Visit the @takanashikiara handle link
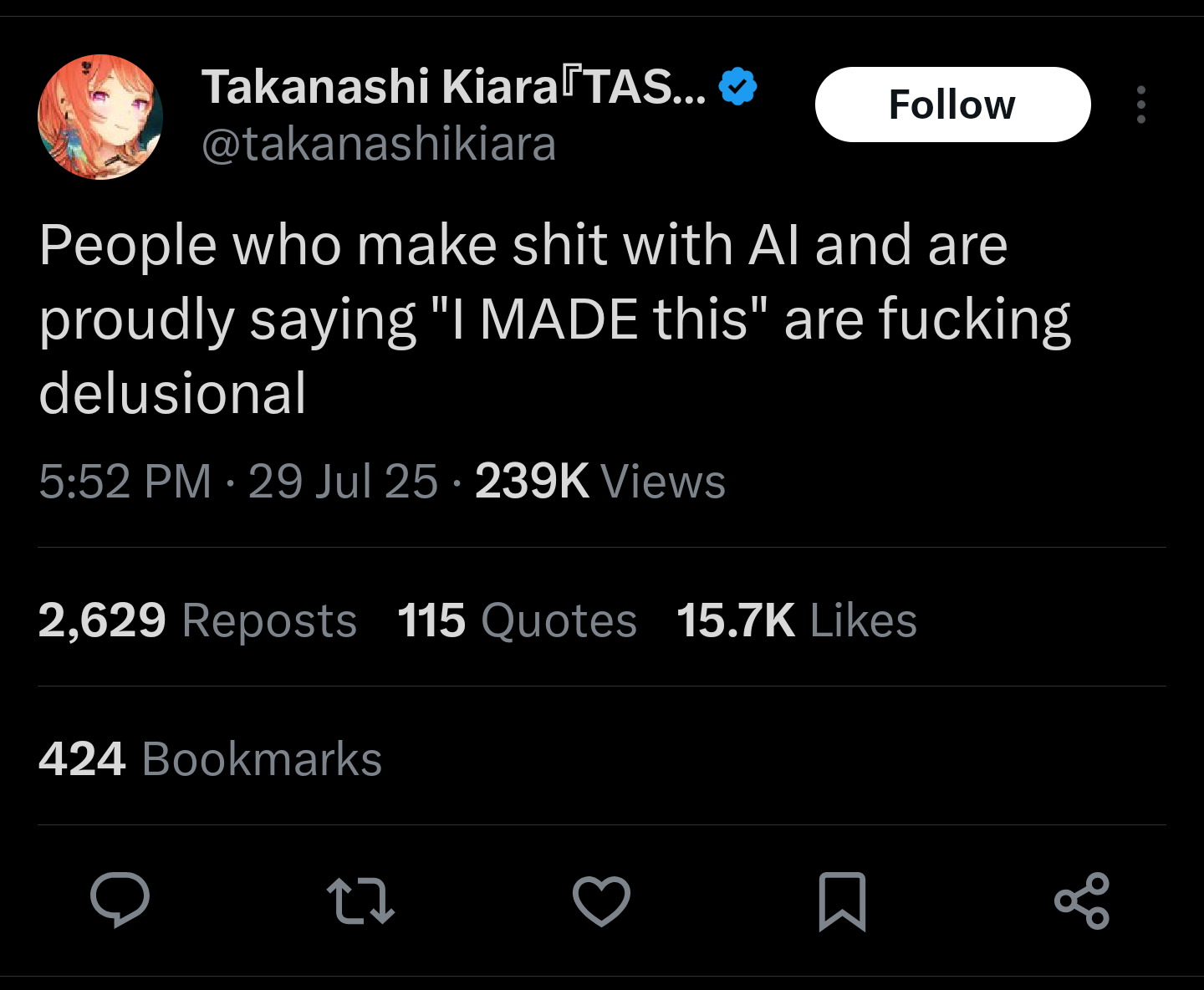This screenshot has height=990, width=1204. pyautogui.click(x=379, y=144)
